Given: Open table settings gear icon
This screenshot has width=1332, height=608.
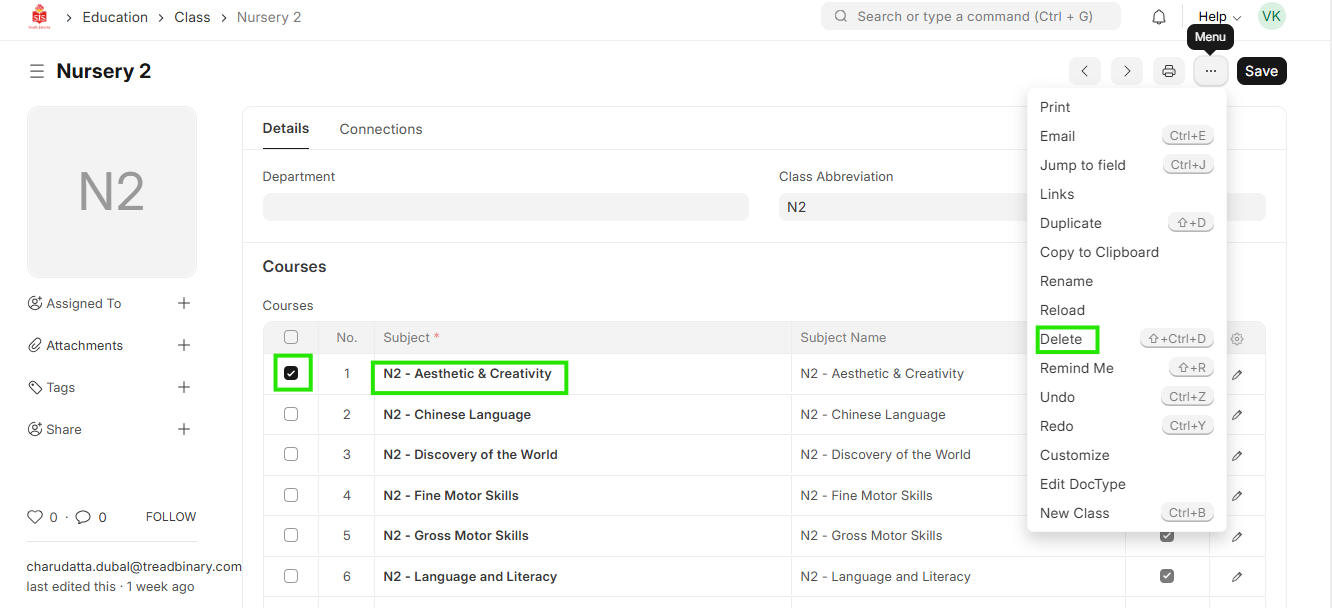Looking at the screenshot, I should tap(1237, 339).
